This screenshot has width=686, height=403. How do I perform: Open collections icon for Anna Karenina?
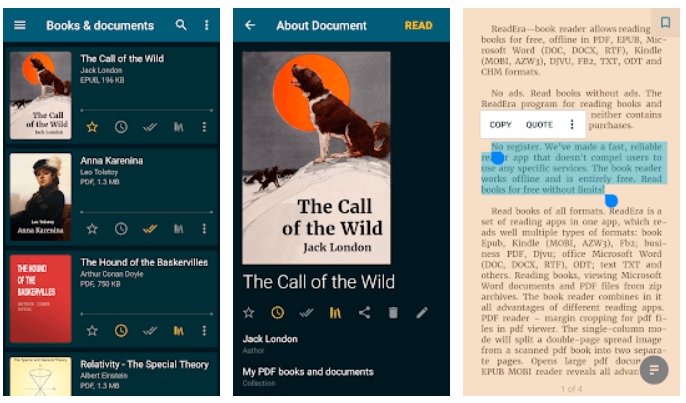178,229
